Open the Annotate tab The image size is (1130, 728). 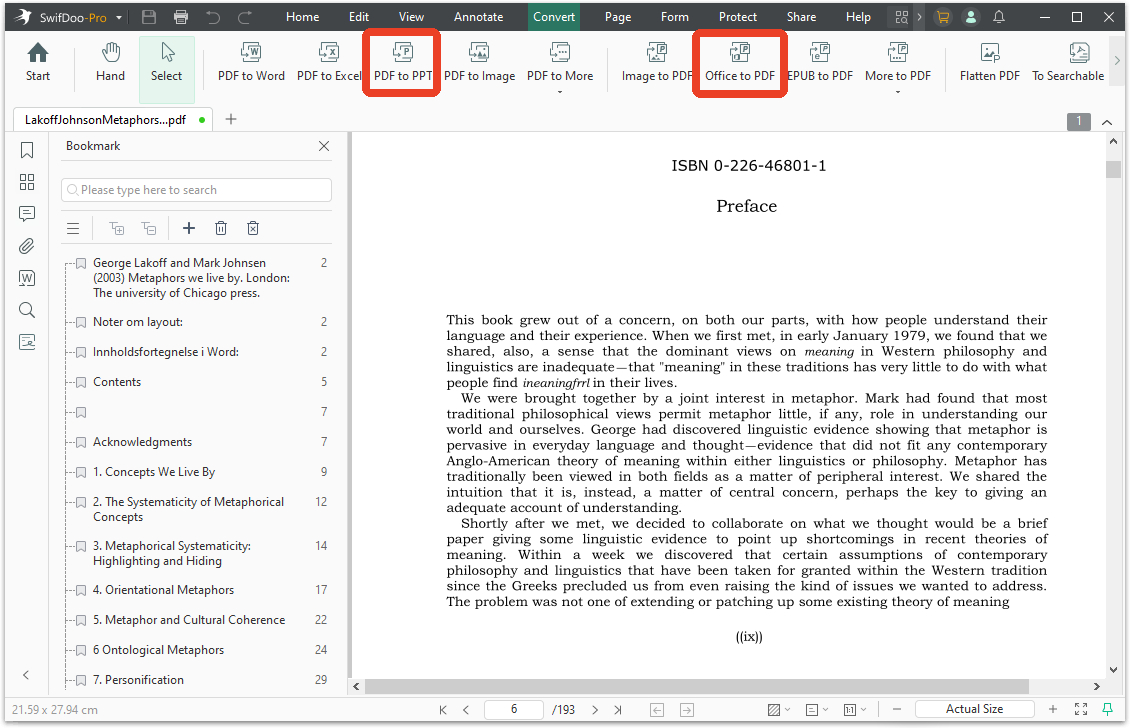point(479,17)
